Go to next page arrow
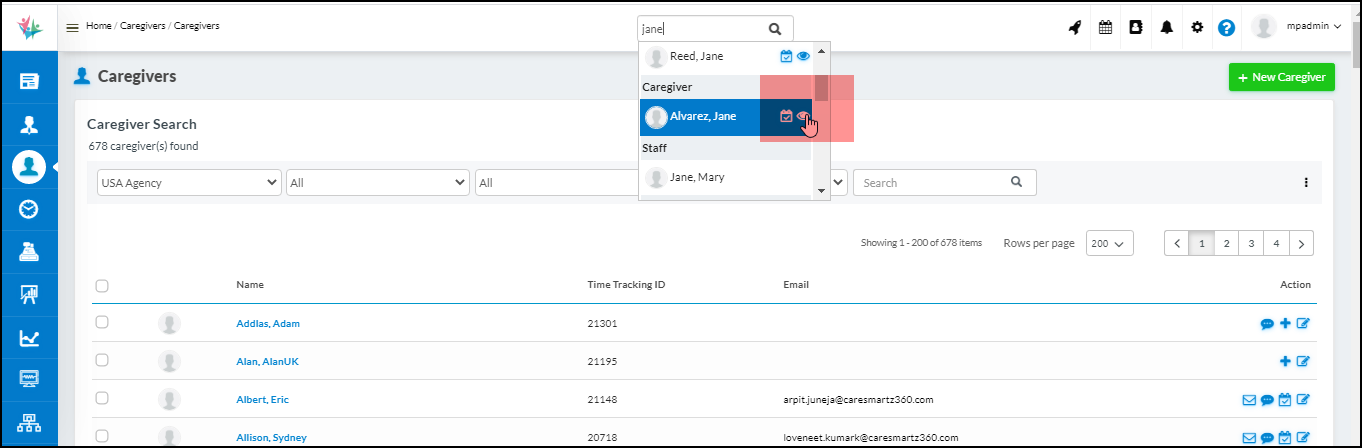Image resolution: width=1362 pixels, height=448 pixels. pyautogui.click(x=1301, y=243)
